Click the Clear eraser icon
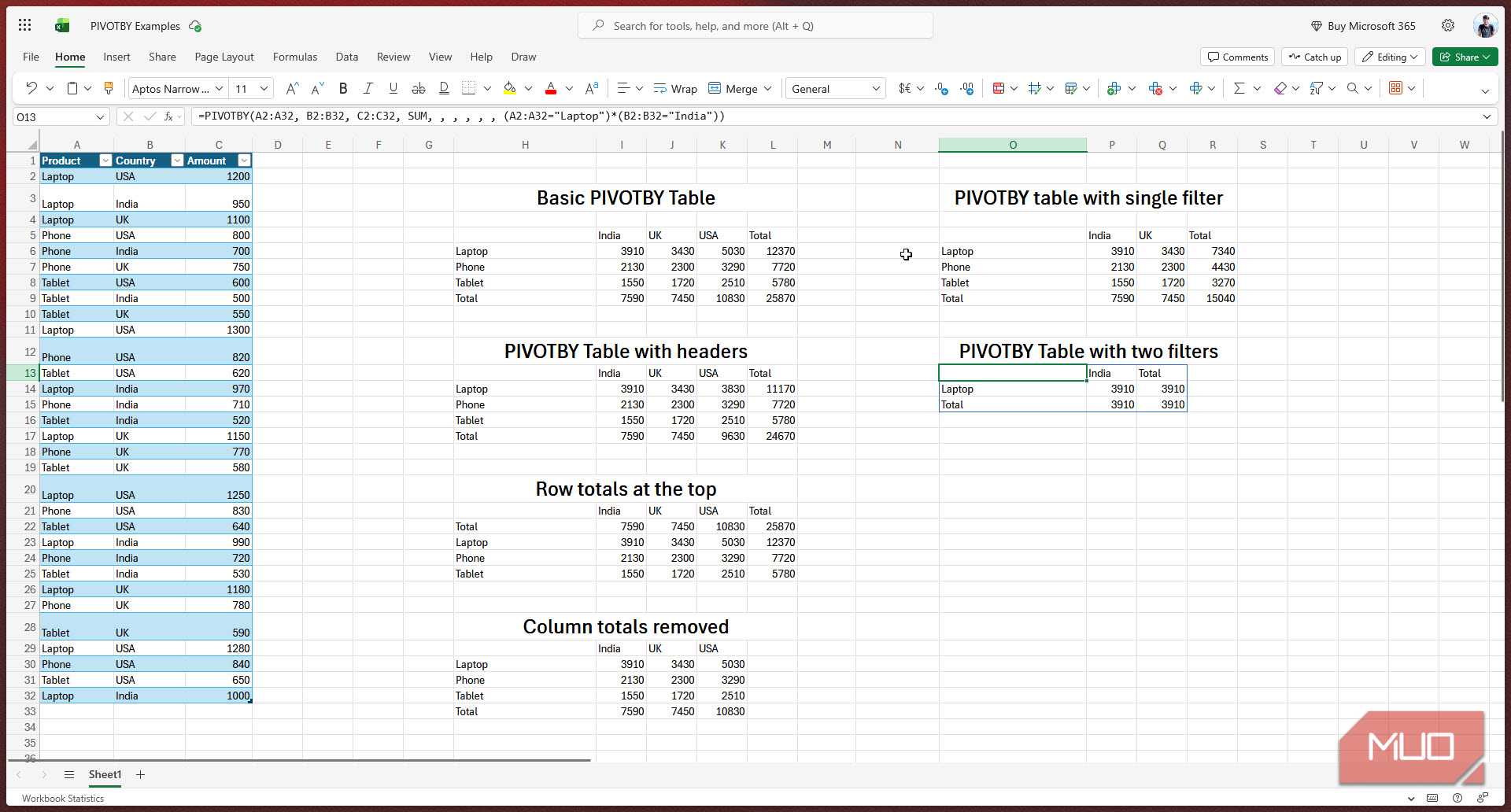This screenshot has height=812, width=1511. click(1280, 88)
